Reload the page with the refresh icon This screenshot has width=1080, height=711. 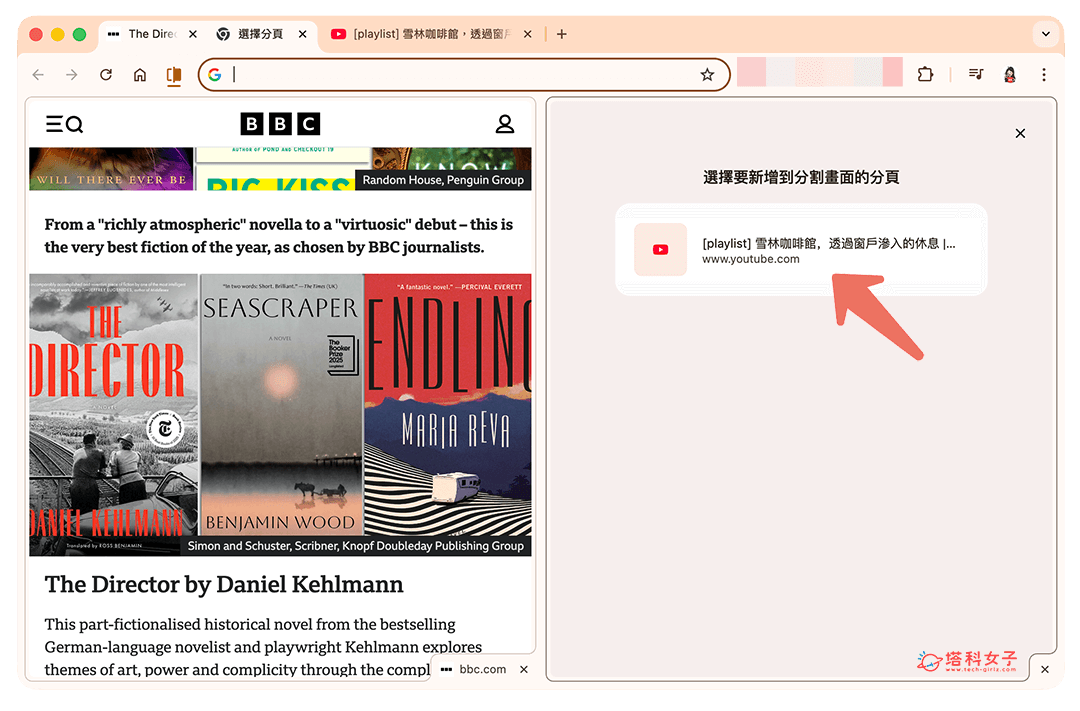coord(106,74)
